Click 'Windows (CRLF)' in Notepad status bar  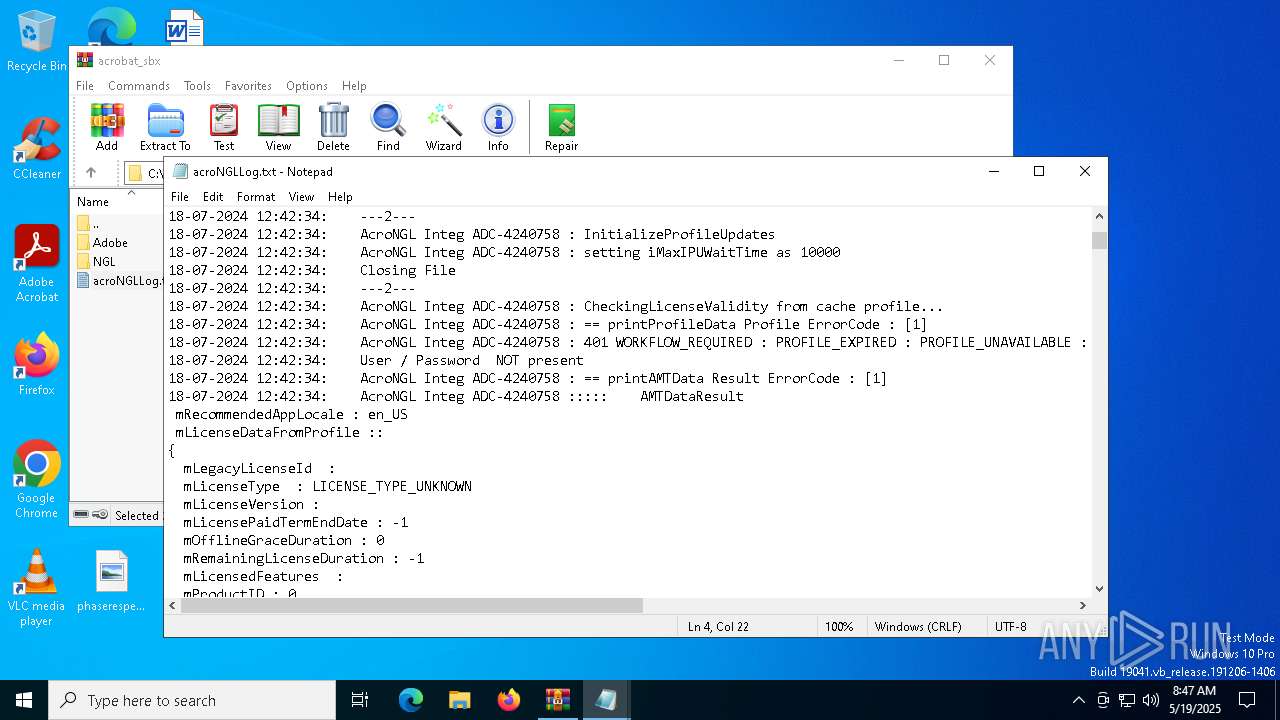[918, 627]
